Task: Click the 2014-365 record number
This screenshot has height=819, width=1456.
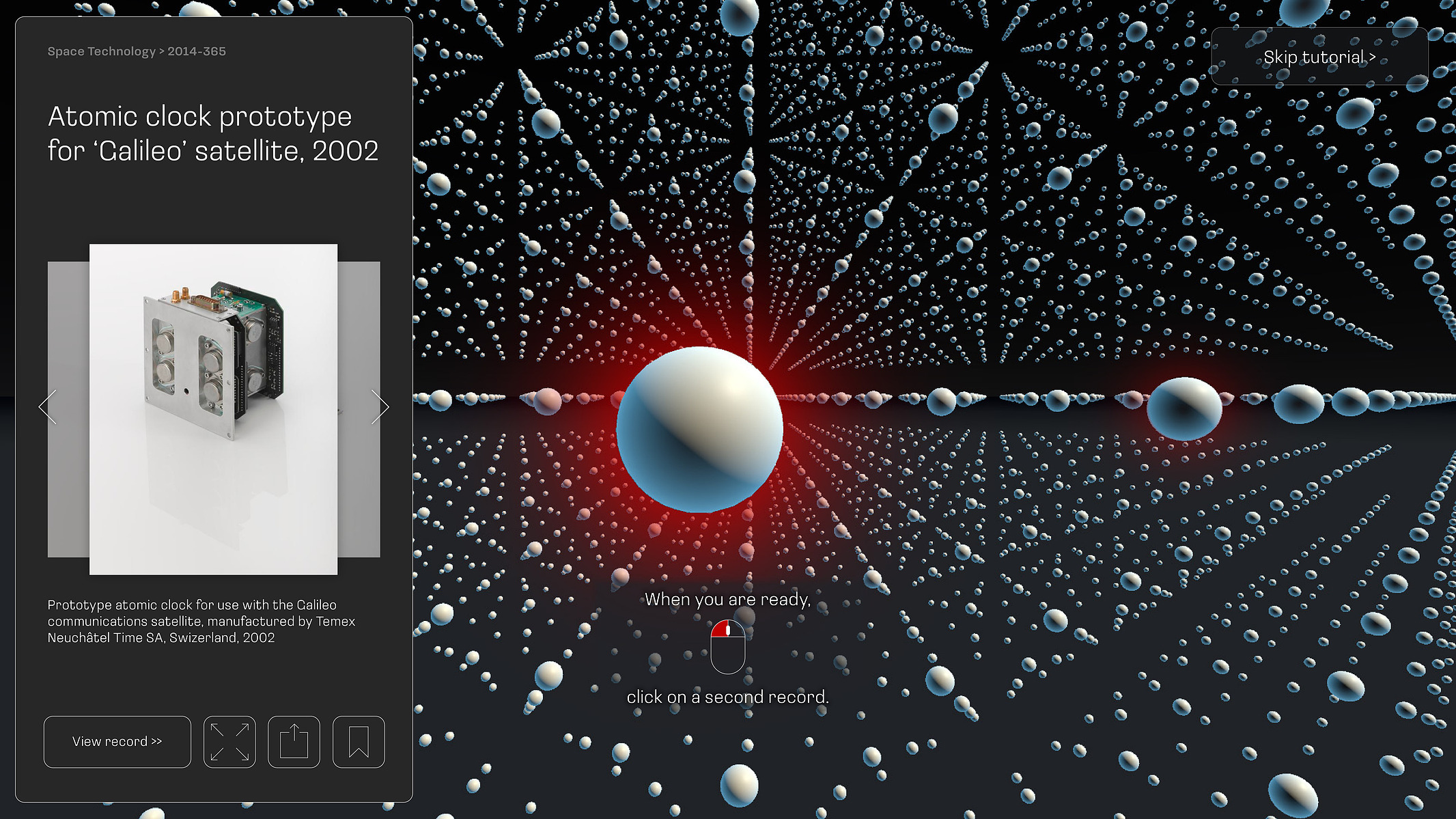Action: 197,51
